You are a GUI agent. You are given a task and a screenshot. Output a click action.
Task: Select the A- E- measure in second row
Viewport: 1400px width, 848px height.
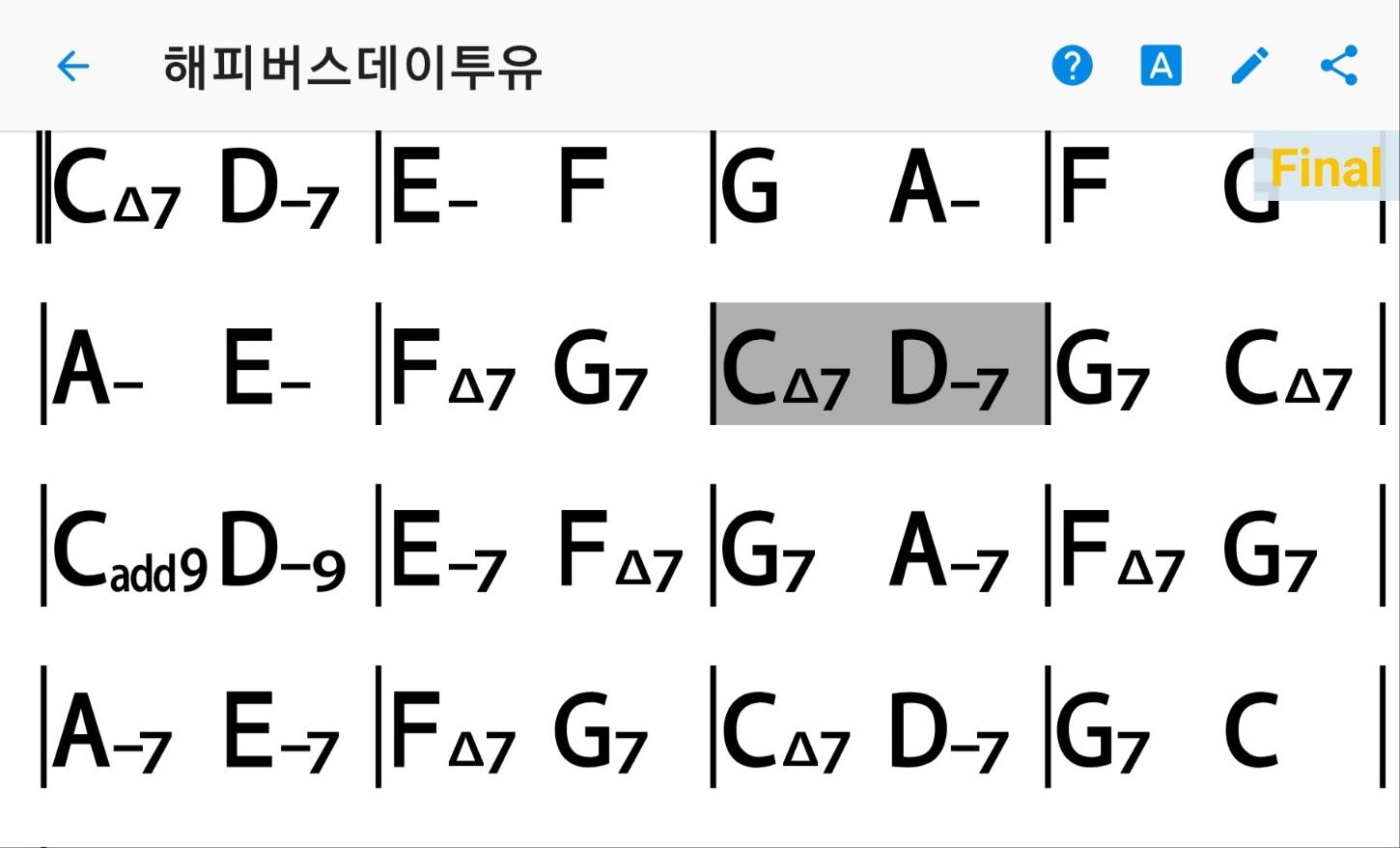coord(210,364)
